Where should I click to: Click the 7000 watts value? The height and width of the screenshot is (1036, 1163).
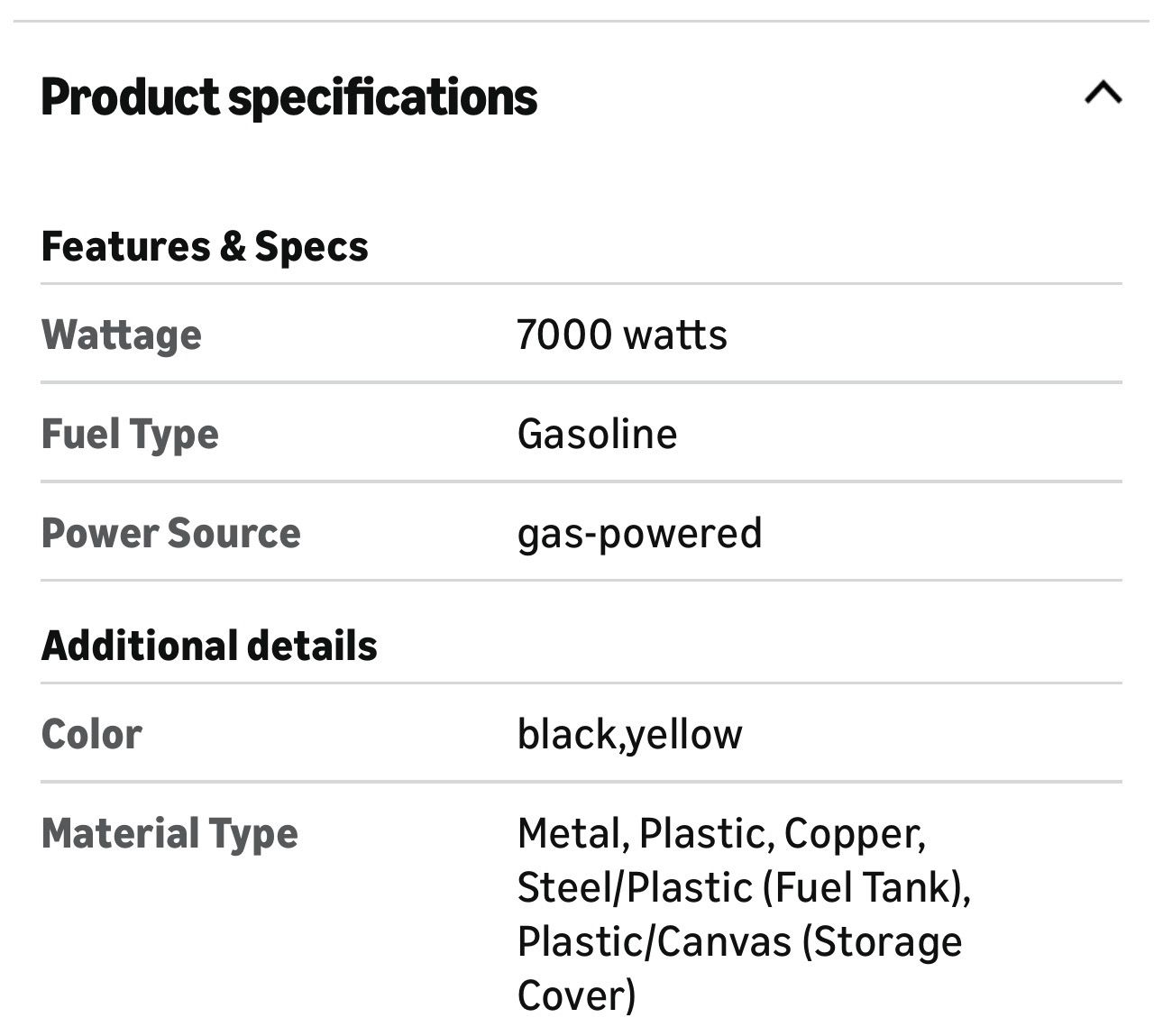click(x=622, y=335)
